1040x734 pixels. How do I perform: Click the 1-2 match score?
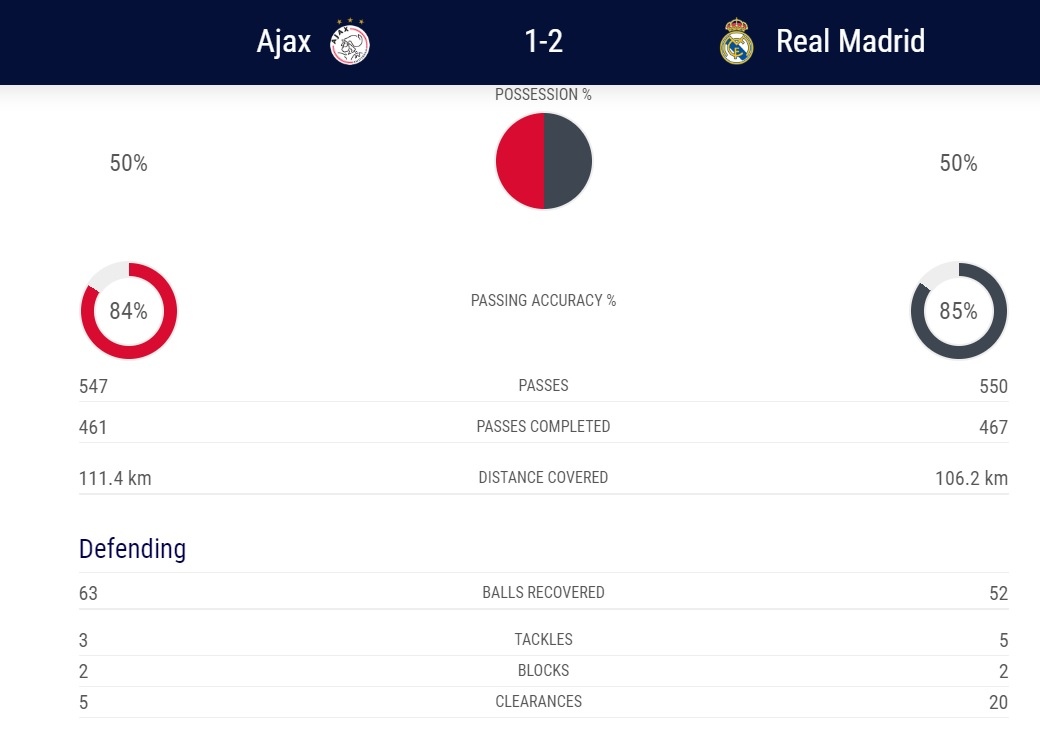544,41
